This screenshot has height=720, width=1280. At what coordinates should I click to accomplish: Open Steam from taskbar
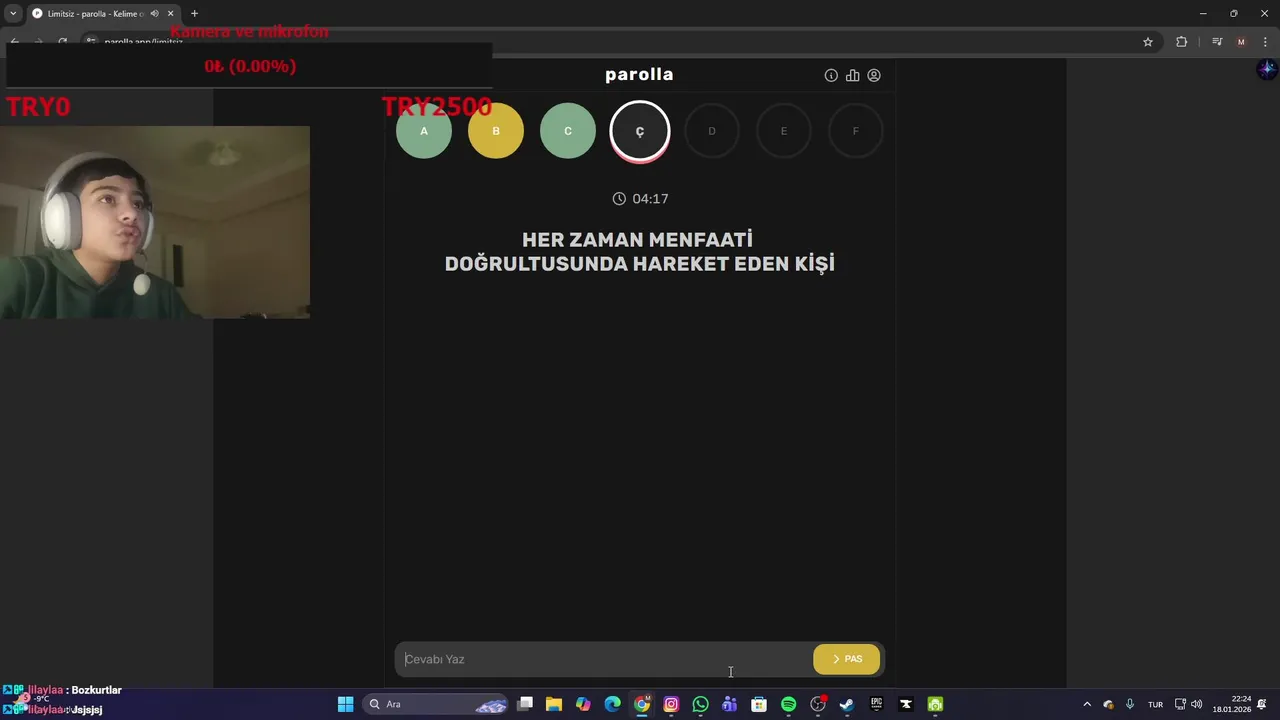point(847,704)
